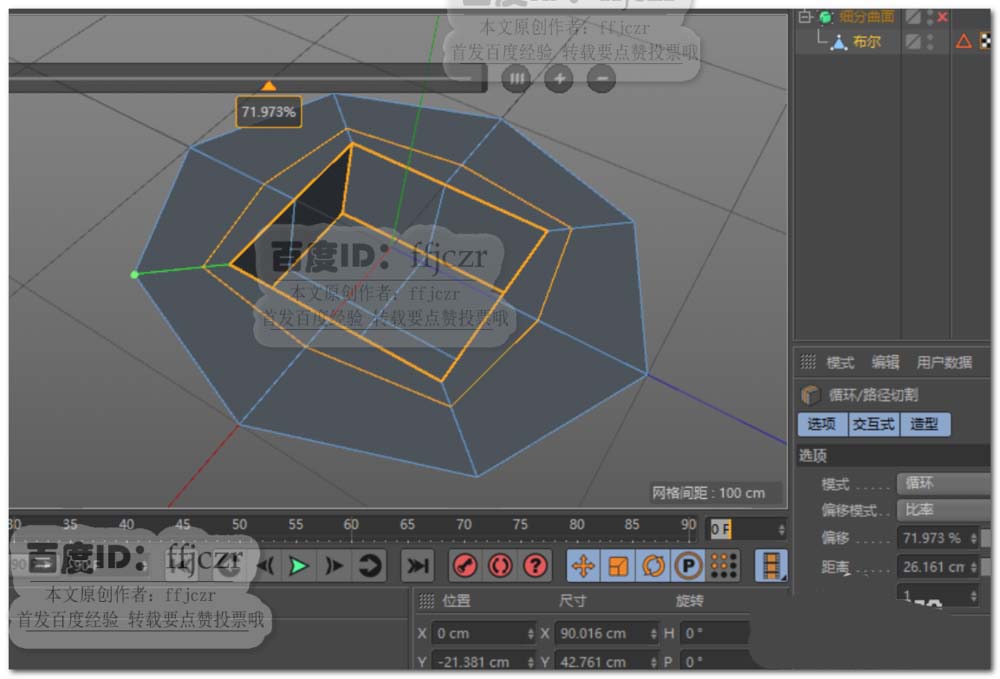1000x679 pixels.
Task: Click the autokeying button
Action: (500, 566)
